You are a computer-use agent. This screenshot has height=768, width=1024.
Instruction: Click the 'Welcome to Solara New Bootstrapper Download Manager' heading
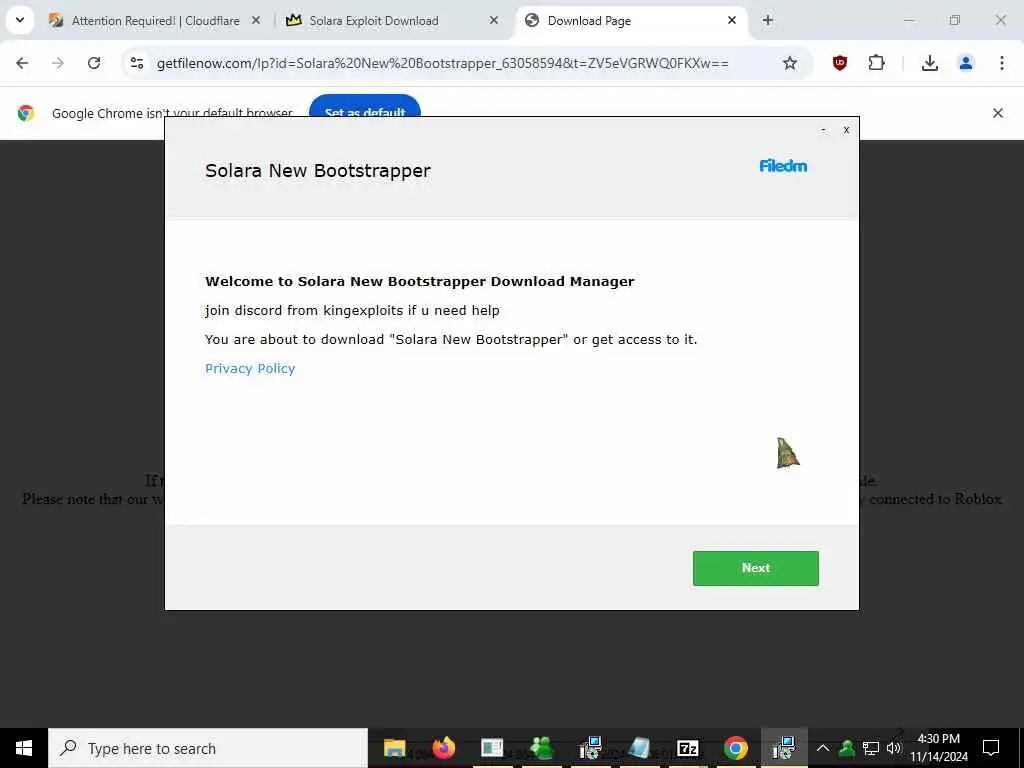coord(420,281)
